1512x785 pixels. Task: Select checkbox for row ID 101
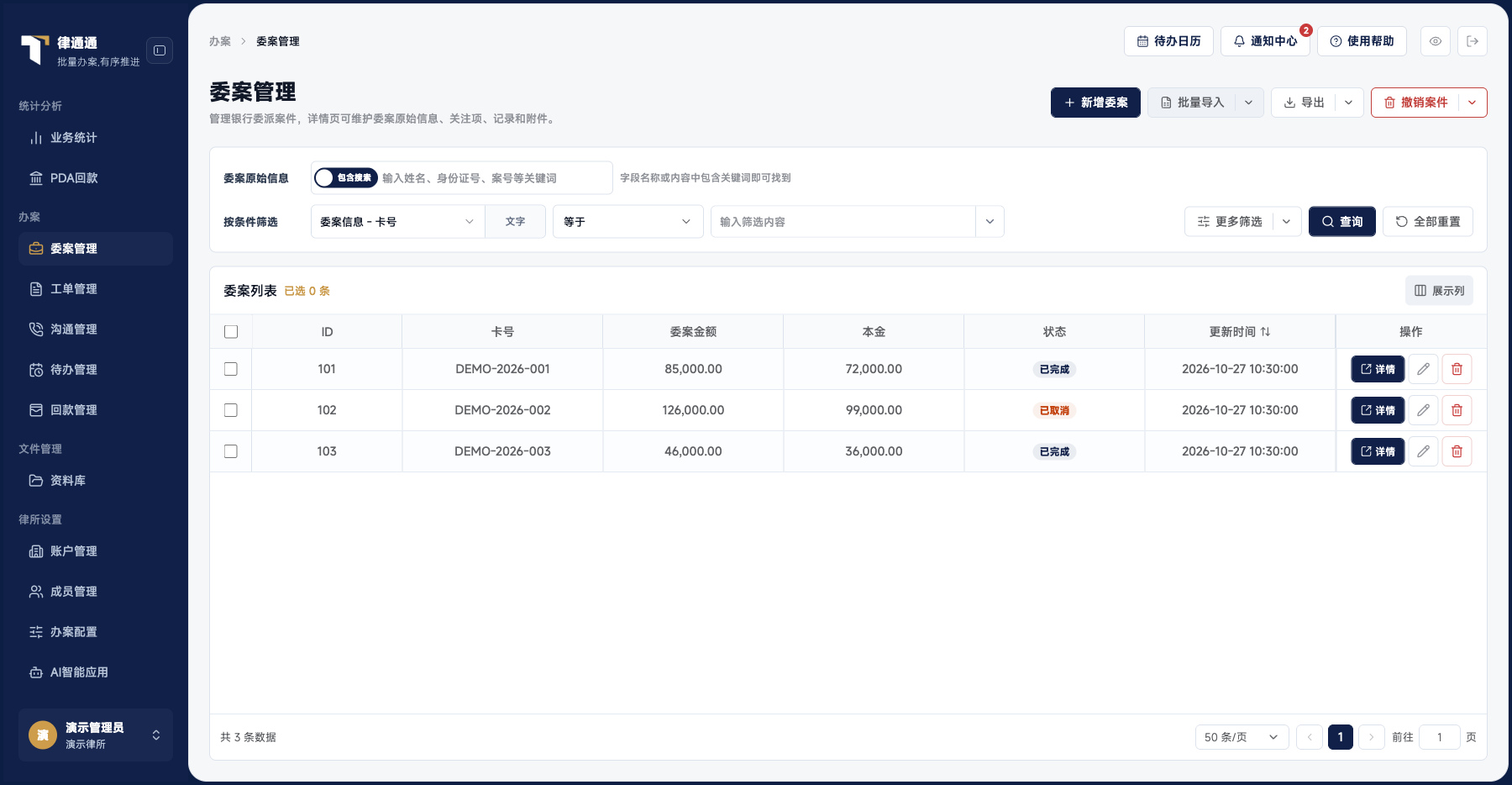(x=231, y=369)
